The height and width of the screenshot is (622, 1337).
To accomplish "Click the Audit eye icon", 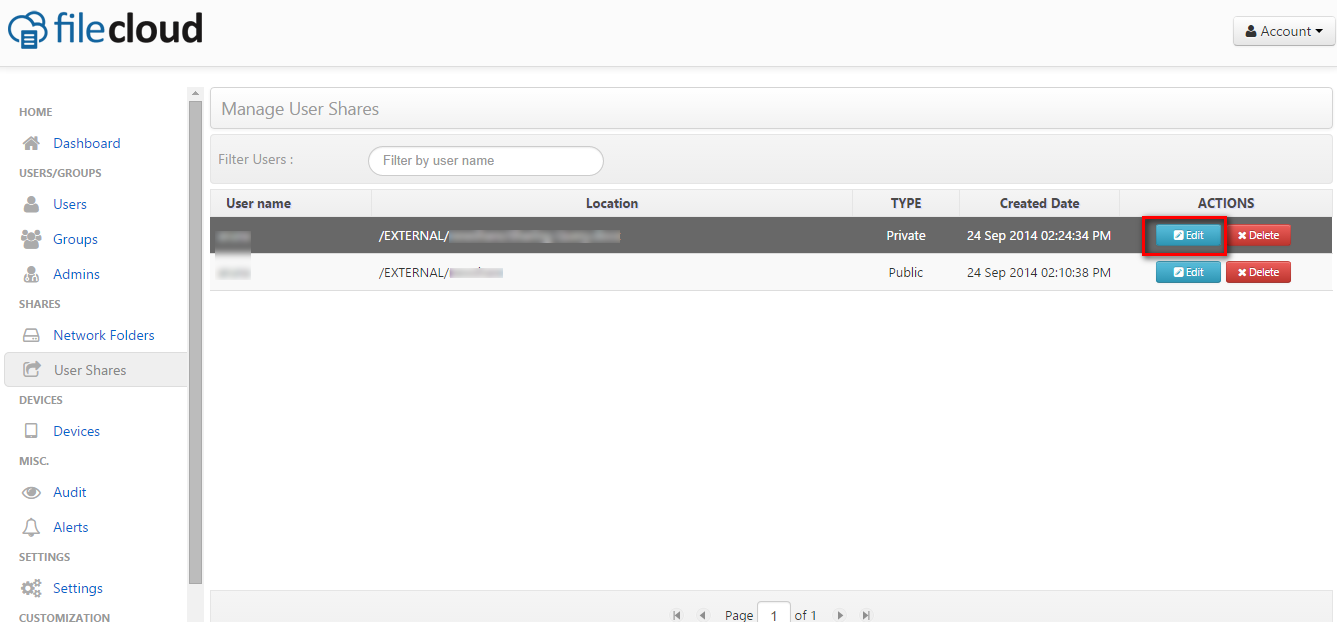I will point(31,492).
